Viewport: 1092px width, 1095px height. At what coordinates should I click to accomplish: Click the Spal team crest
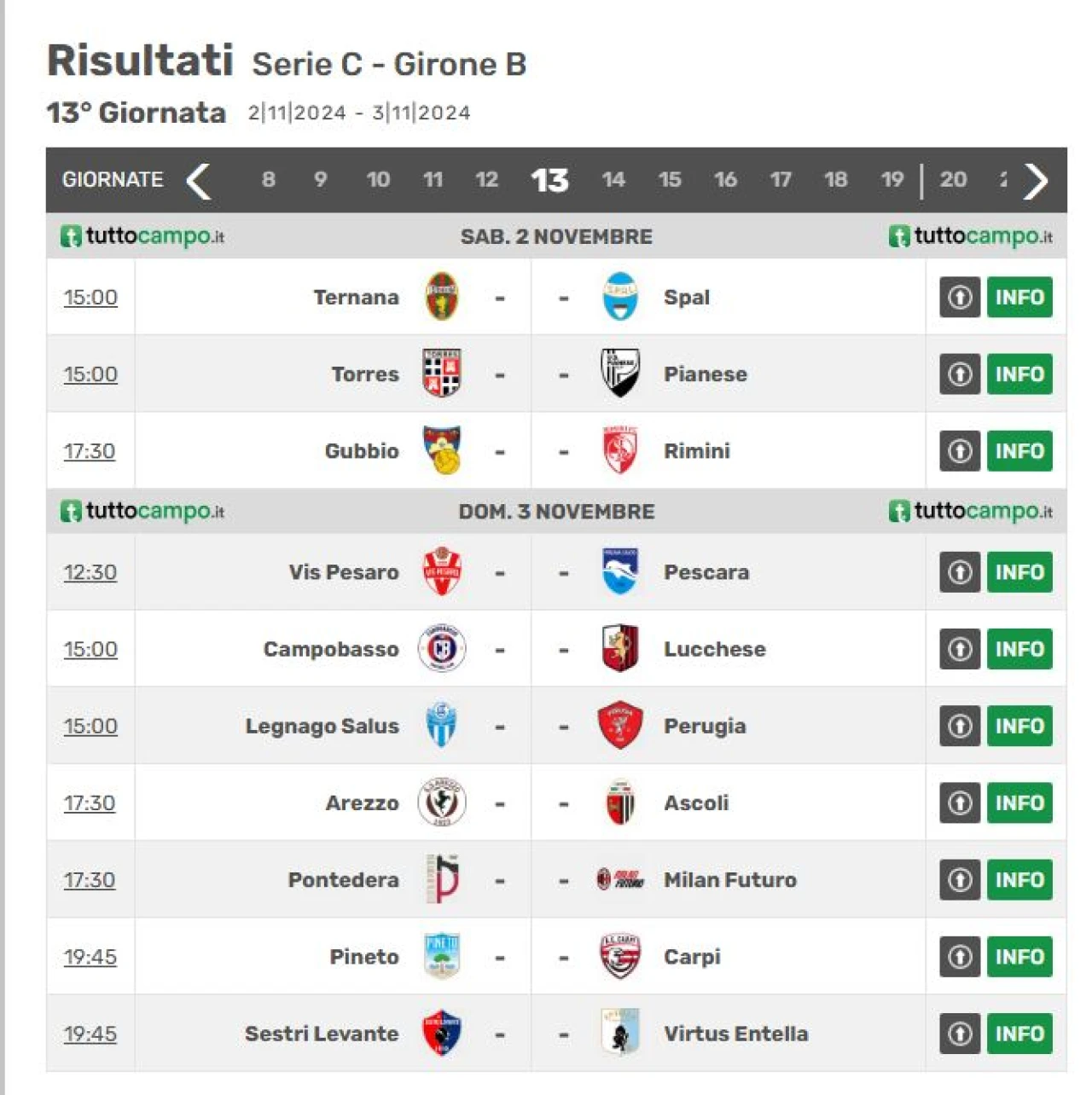(620, 297)
